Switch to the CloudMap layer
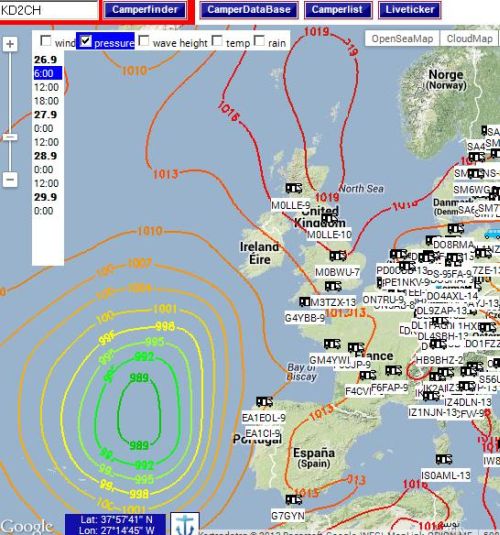This screenshot has height=535, width=500. point(469,39)
